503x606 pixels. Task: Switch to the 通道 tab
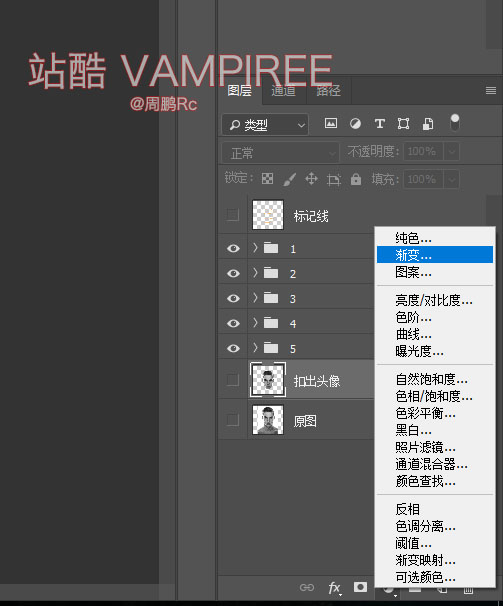[283, 91]
